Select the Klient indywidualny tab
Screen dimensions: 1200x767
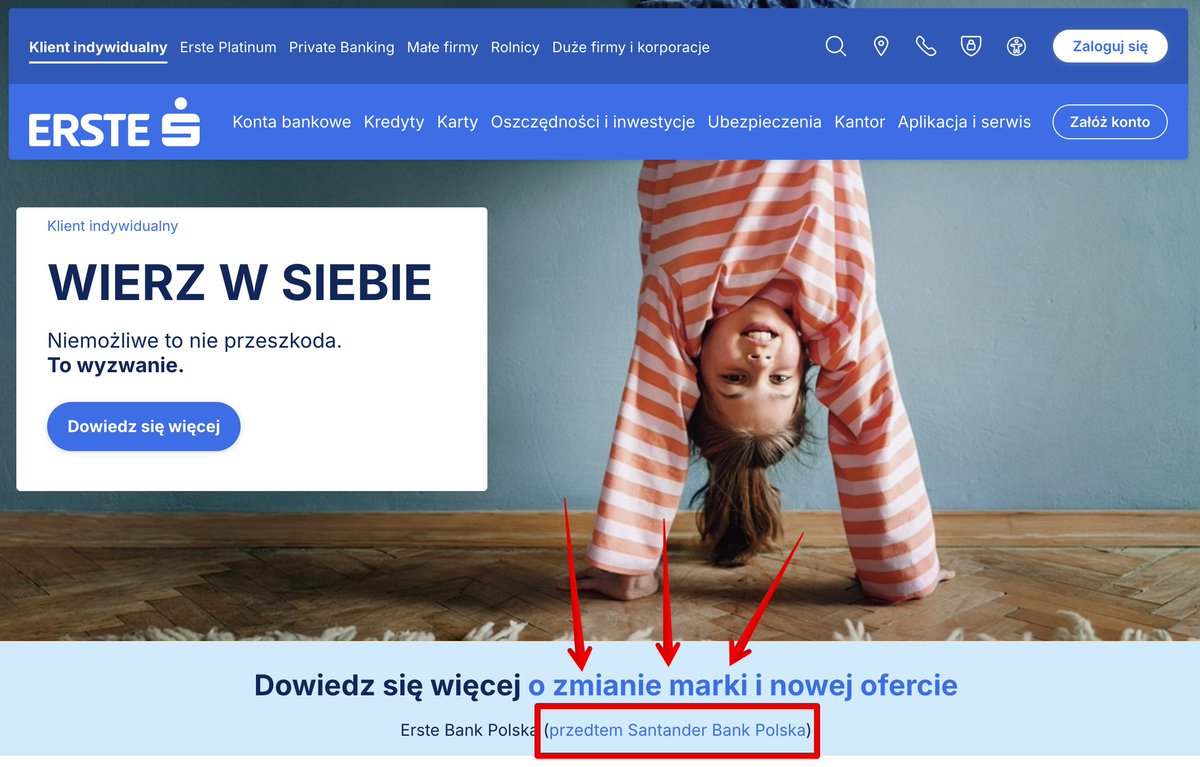(98, 47)
